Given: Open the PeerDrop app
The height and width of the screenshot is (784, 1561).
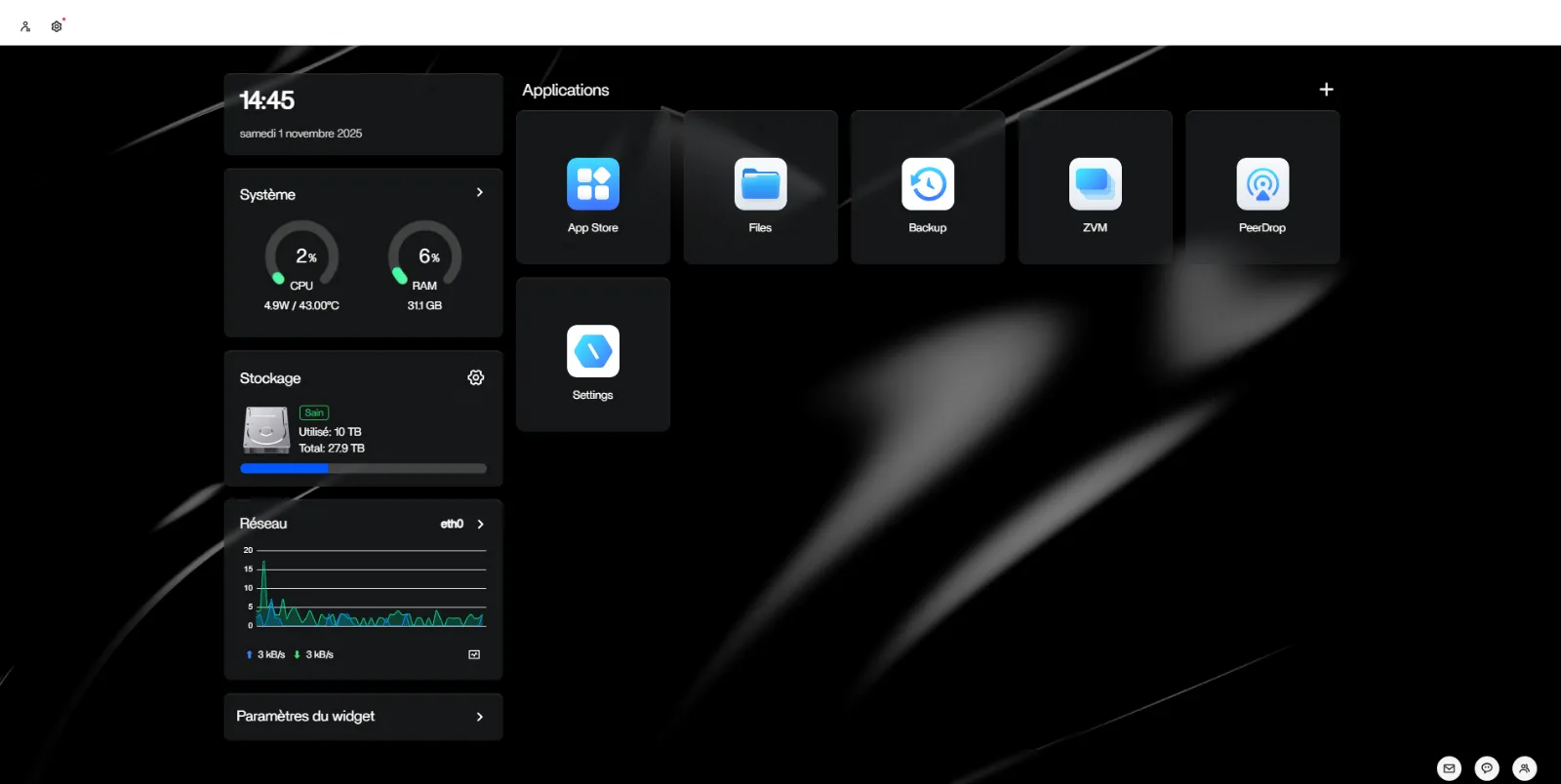Looking at the screenshot, I should pos(1261,185).
